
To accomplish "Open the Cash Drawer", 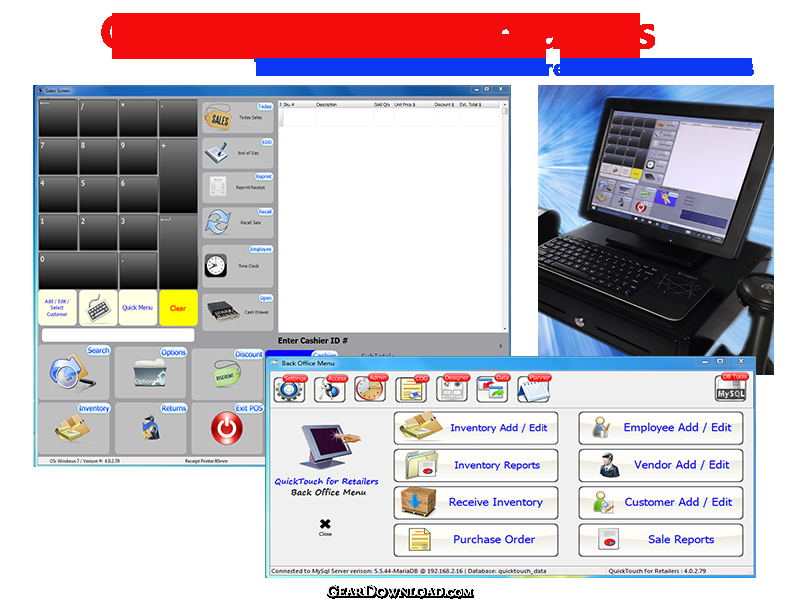I will coord(238,312).
